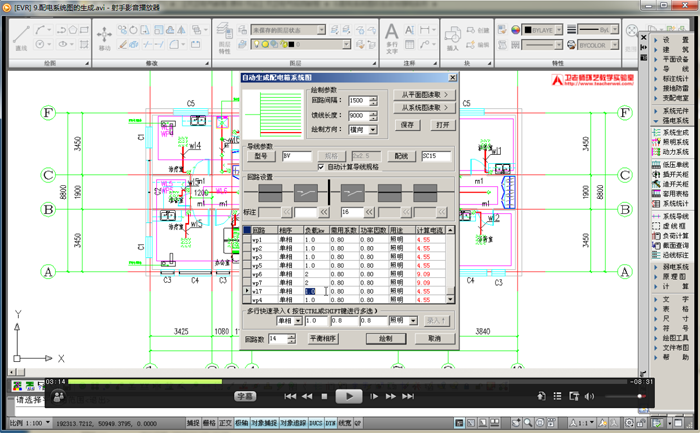
Task: Open the 照明 usage dropdown in quick entry
Action: coord(413,321)
